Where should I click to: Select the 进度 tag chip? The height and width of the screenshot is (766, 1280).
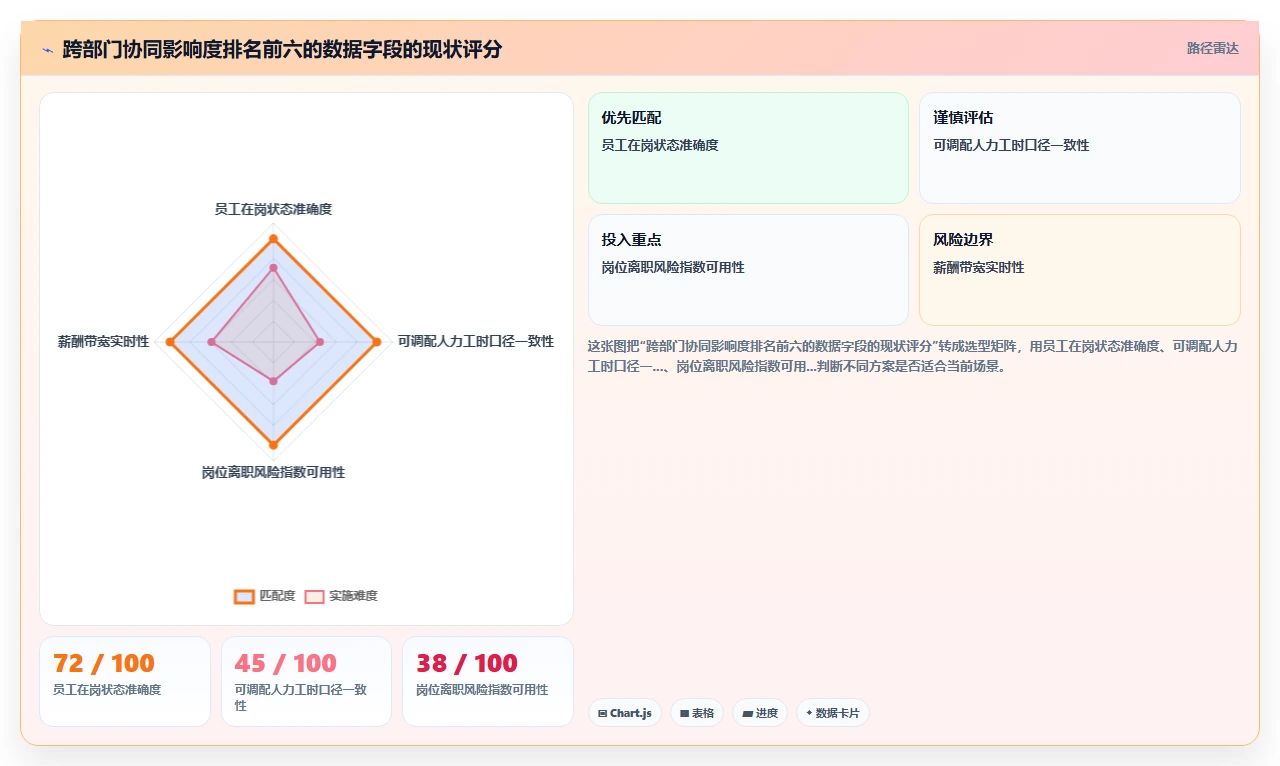(x=760, y=713)
